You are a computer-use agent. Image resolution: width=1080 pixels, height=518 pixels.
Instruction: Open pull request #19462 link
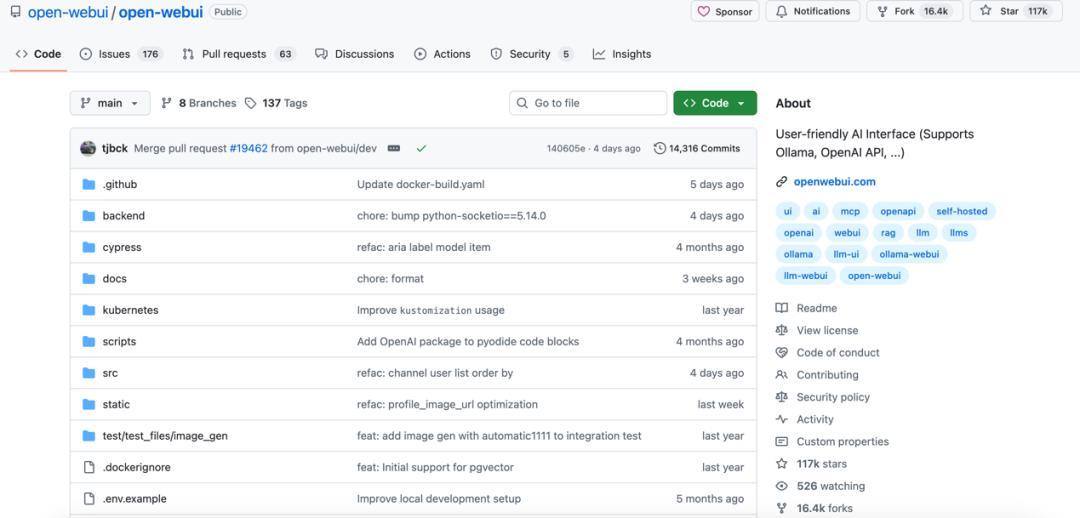pos(248,149)
